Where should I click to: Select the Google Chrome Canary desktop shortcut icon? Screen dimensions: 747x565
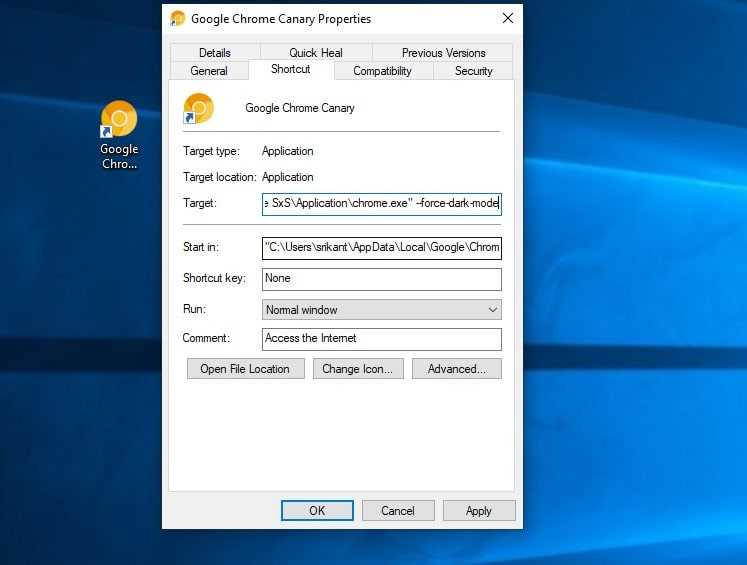tap(119, 119)
